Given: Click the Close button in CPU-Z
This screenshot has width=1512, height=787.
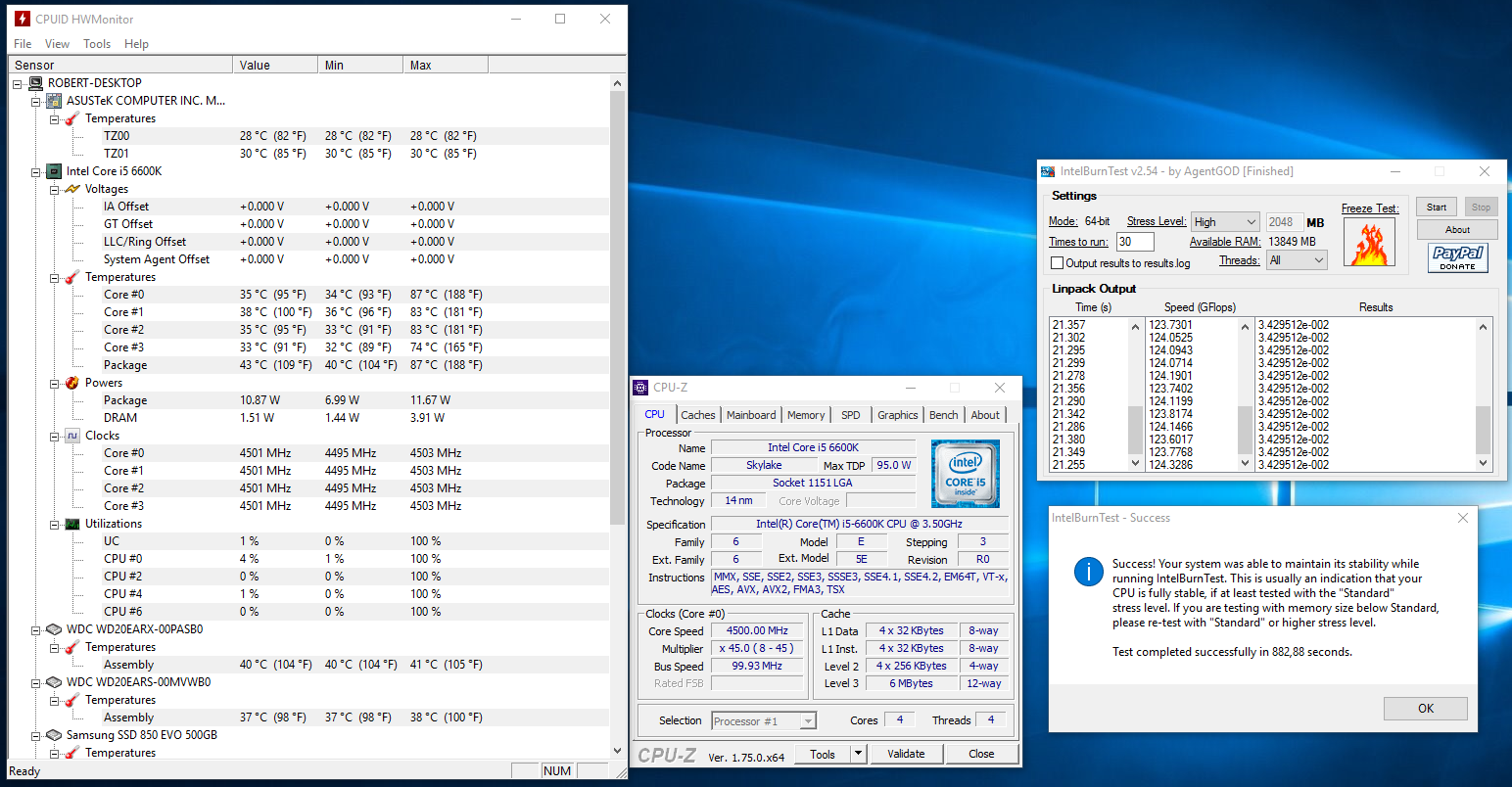Looking at the screenshot, I should (x=981, y=754).
